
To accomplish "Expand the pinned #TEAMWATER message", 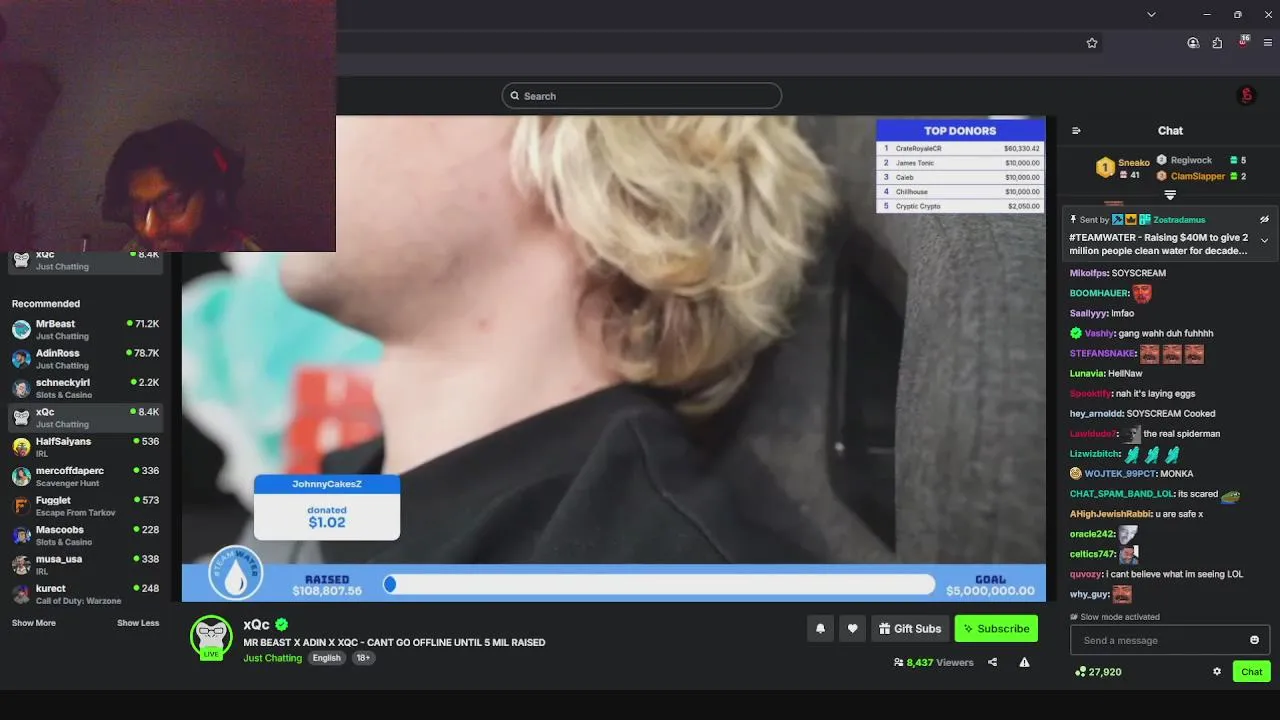I will (x=1264, y=240).
